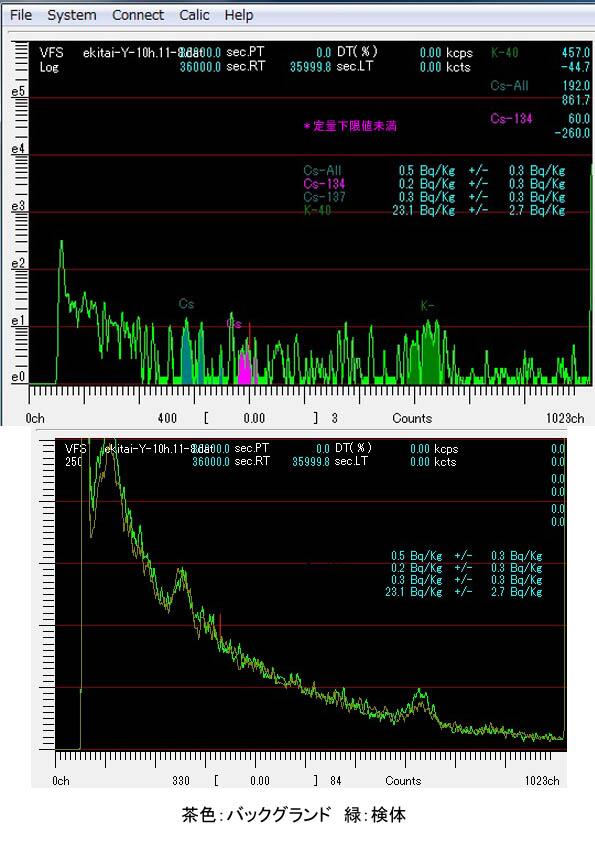
Task: Click the '861.7' value at top right
Action: [576, 100]
